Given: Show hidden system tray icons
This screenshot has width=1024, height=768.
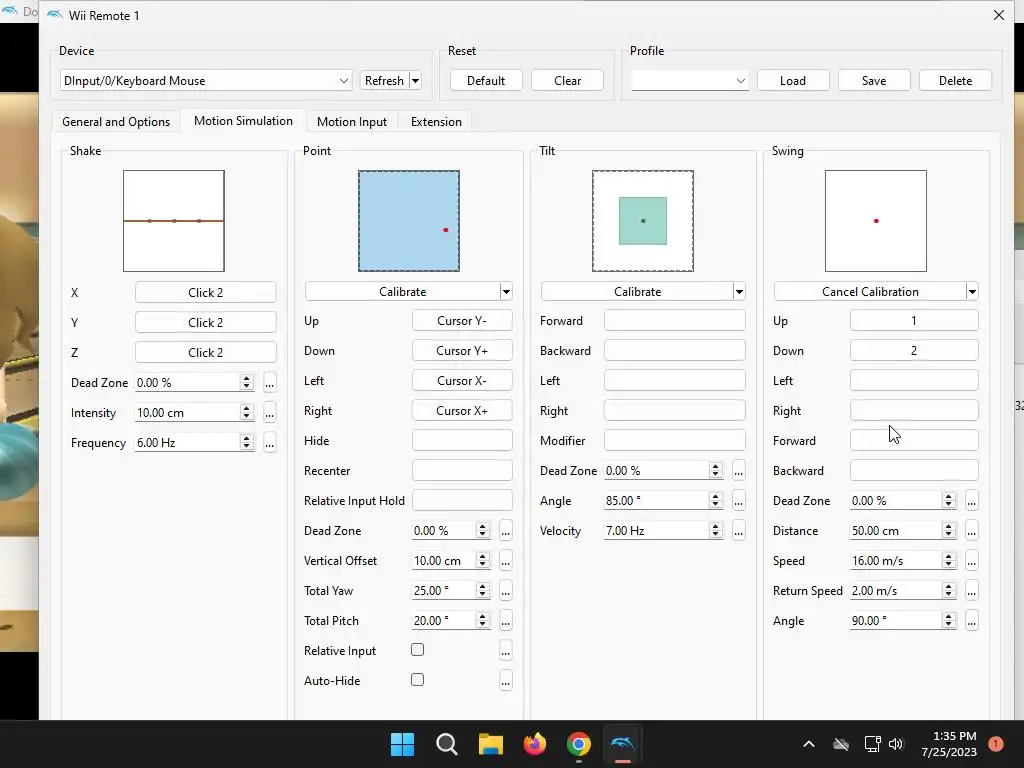Looking at the screenshot, I should (x=808, y=744).
